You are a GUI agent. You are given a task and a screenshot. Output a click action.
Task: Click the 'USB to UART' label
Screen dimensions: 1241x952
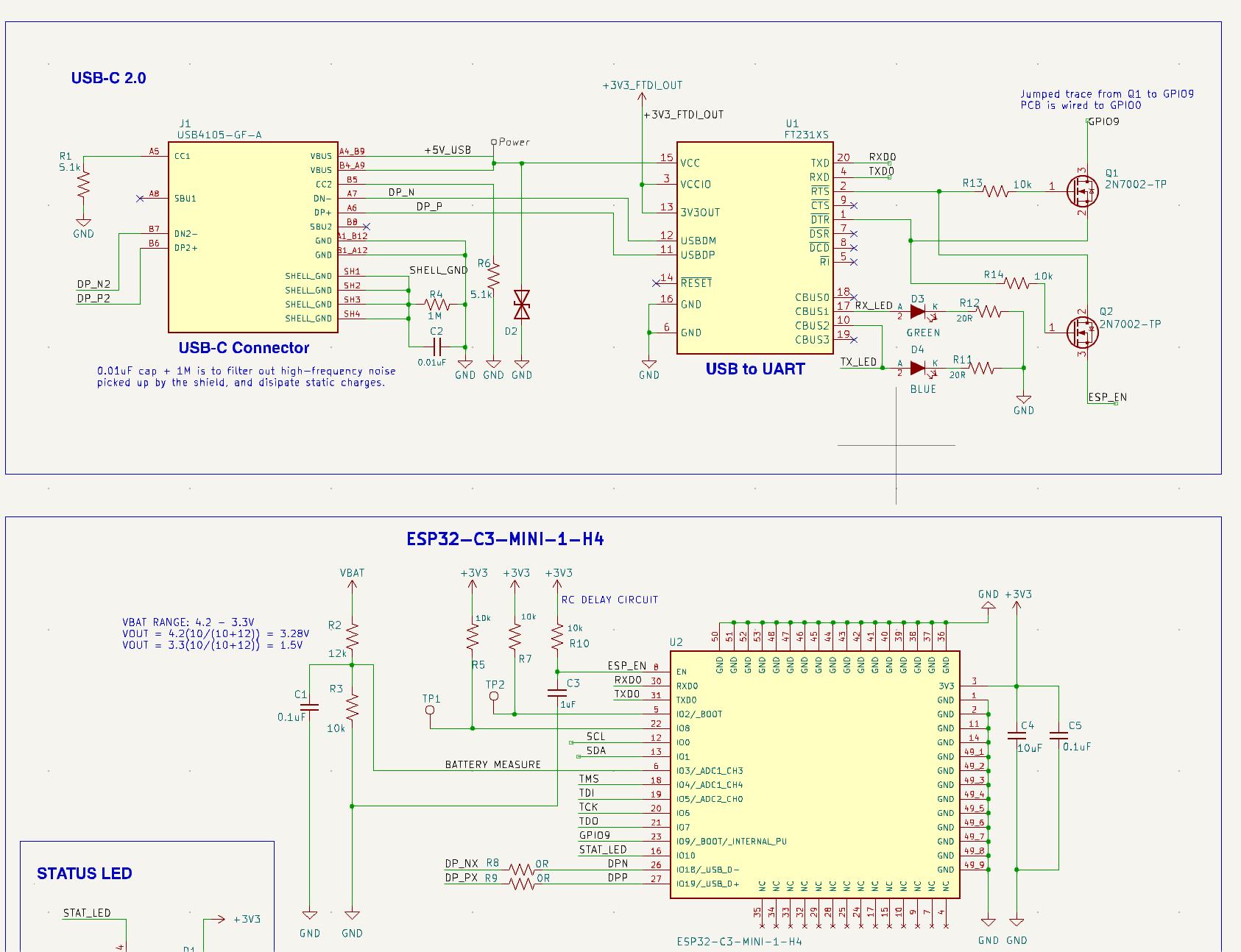(755, 369)
